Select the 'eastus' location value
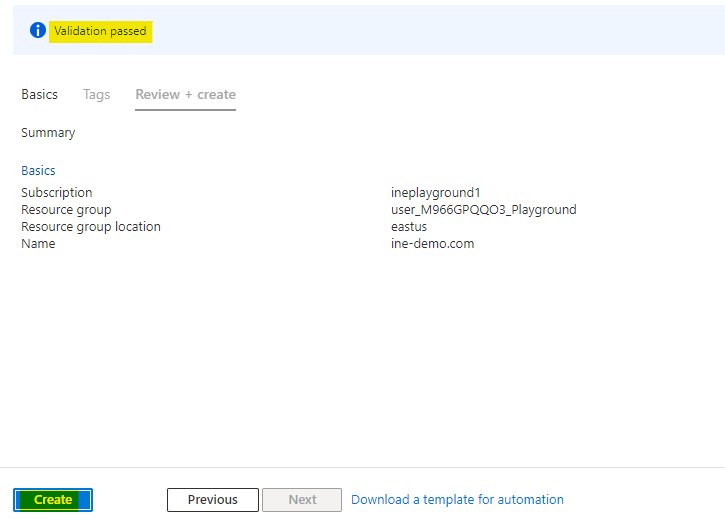 point(409,226)
